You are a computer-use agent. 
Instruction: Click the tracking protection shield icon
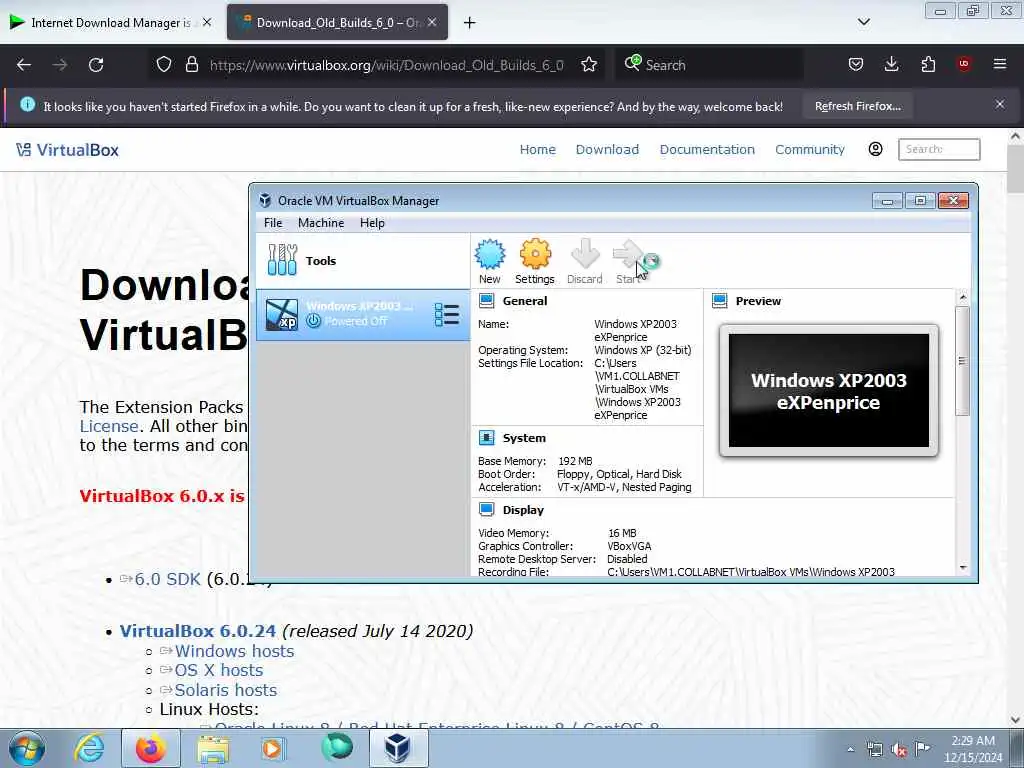164,64
